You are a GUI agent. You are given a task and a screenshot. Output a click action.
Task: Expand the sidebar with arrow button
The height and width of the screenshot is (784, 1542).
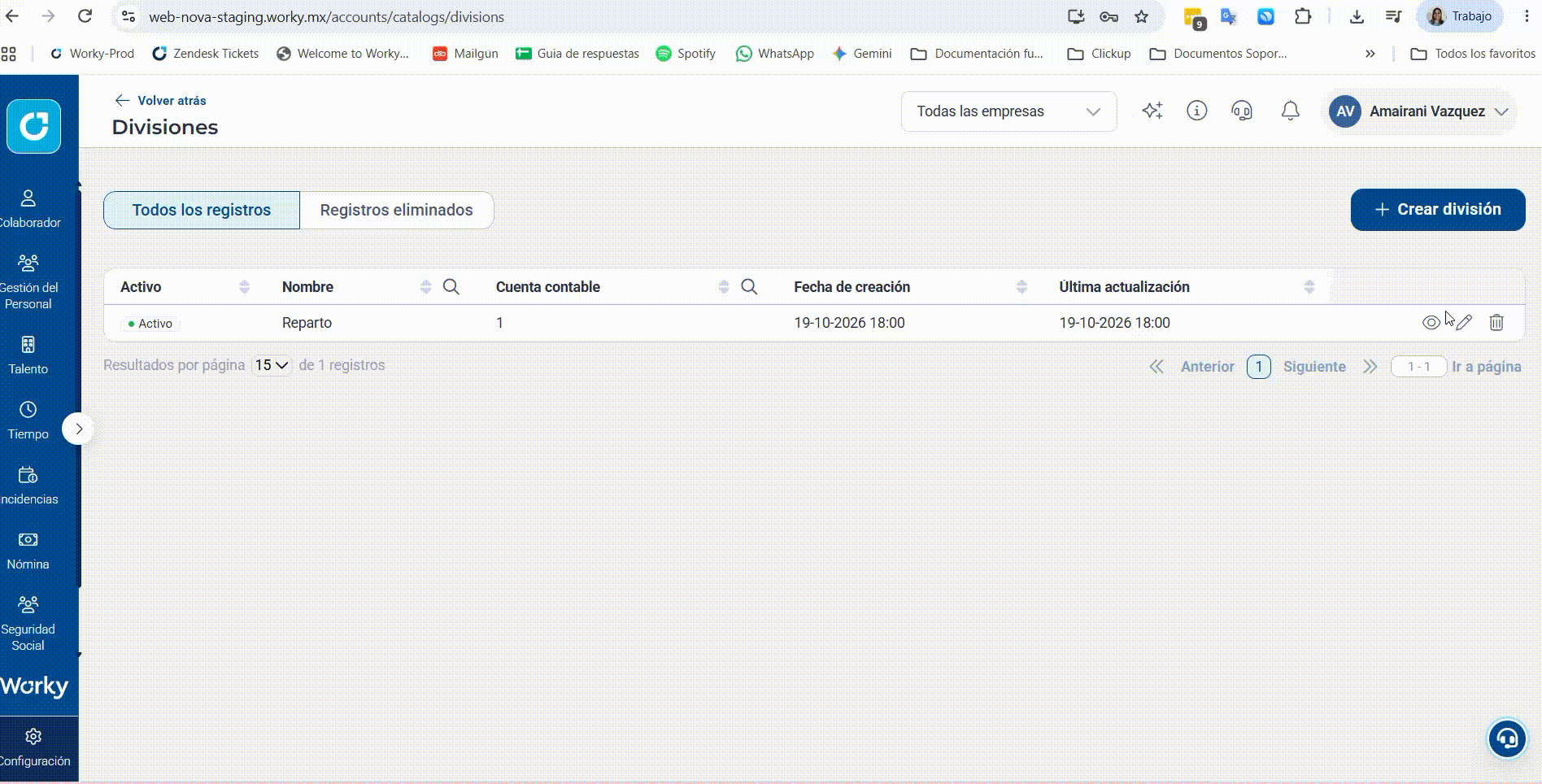[x=78, y=429]
